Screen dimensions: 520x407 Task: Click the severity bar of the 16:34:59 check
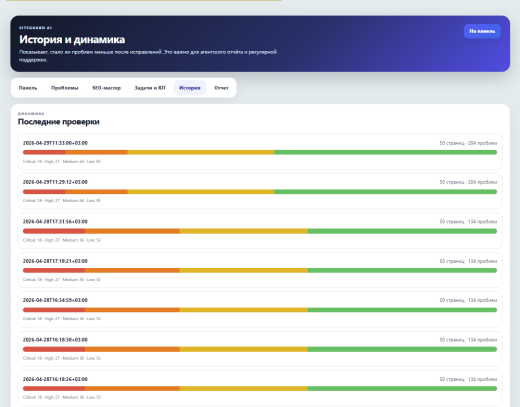[260, 310]
